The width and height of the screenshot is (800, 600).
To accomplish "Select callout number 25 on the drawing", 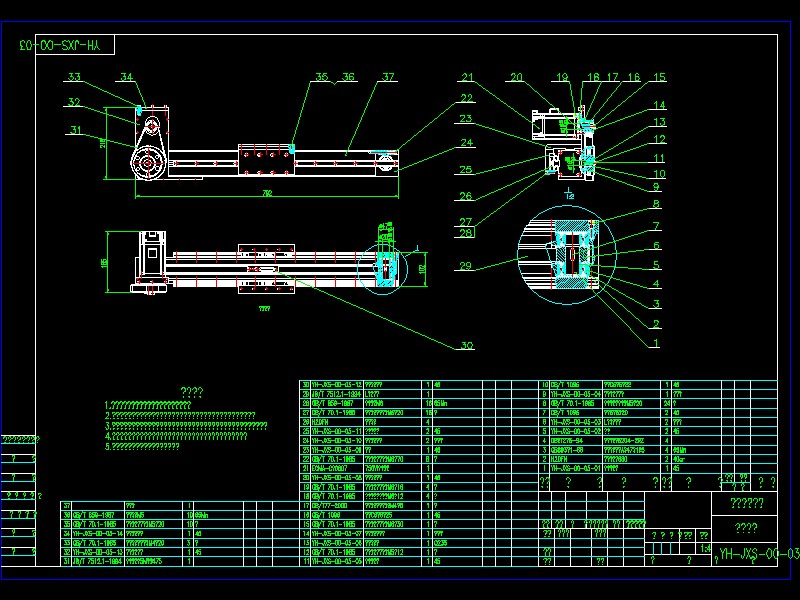I will tap(465, 169).
